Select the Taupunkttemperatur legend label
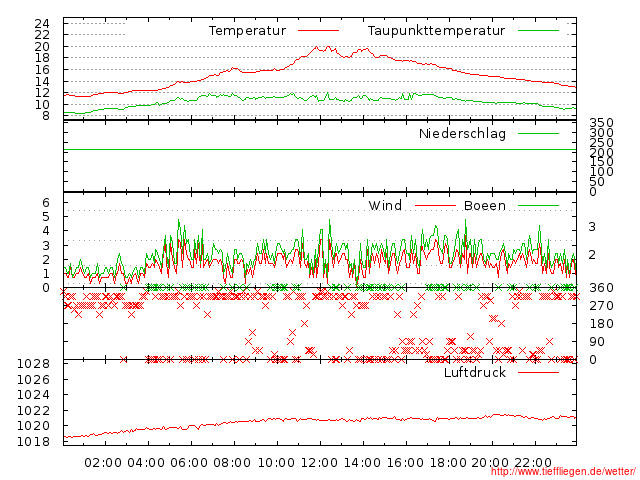Image resolution: width=640 pixels, height=480 pixels. pyautogui.click(x=436, y=31)
